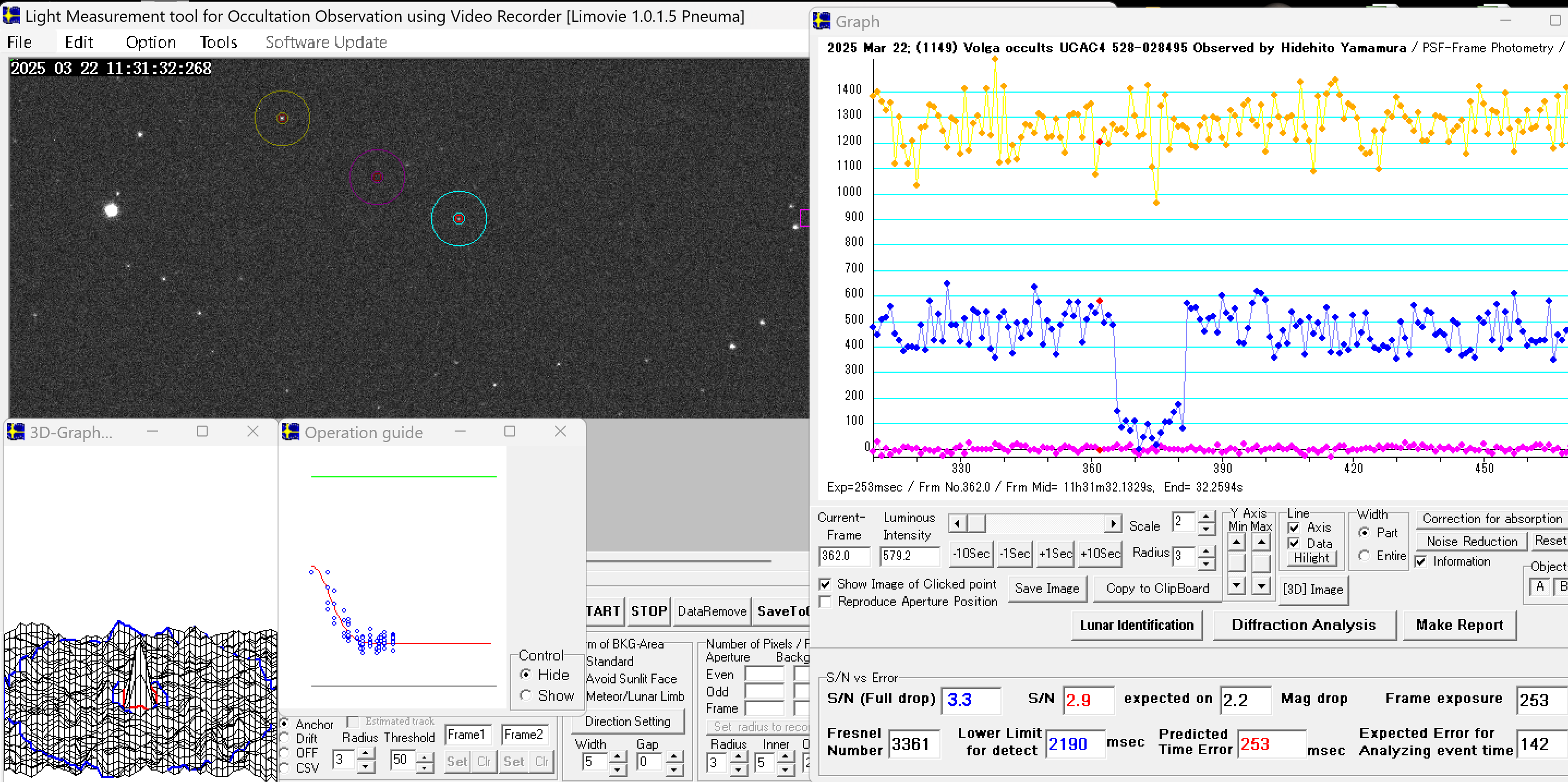Open the Option menu
Viewport: 1568px width, 782px height.
[x=150, y=42]
